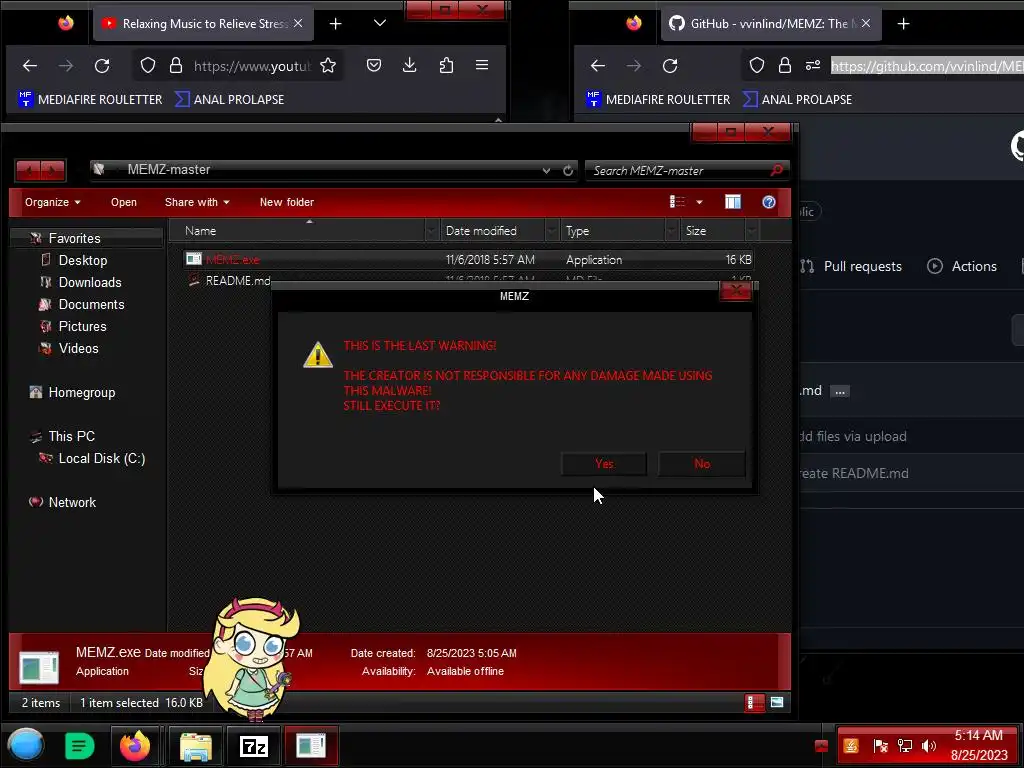This screenshot has width=1024, height=768.
Task: Close the MEMZ warning dialog
Action: point(736,291)
